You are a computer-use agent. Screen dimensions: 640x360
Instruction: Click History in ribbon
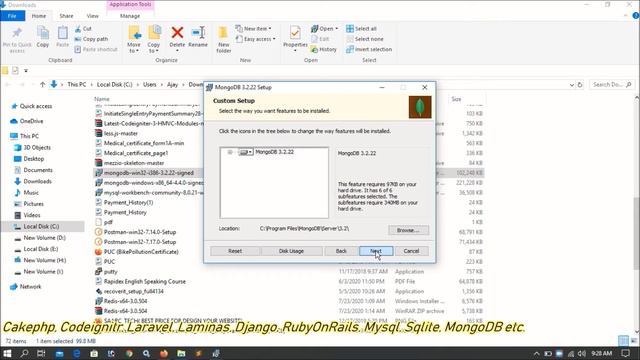tap(324, 49)
